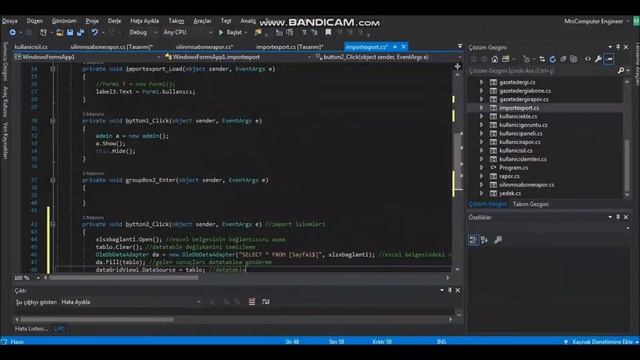Open the Araçlar menu

pos(202,21)
